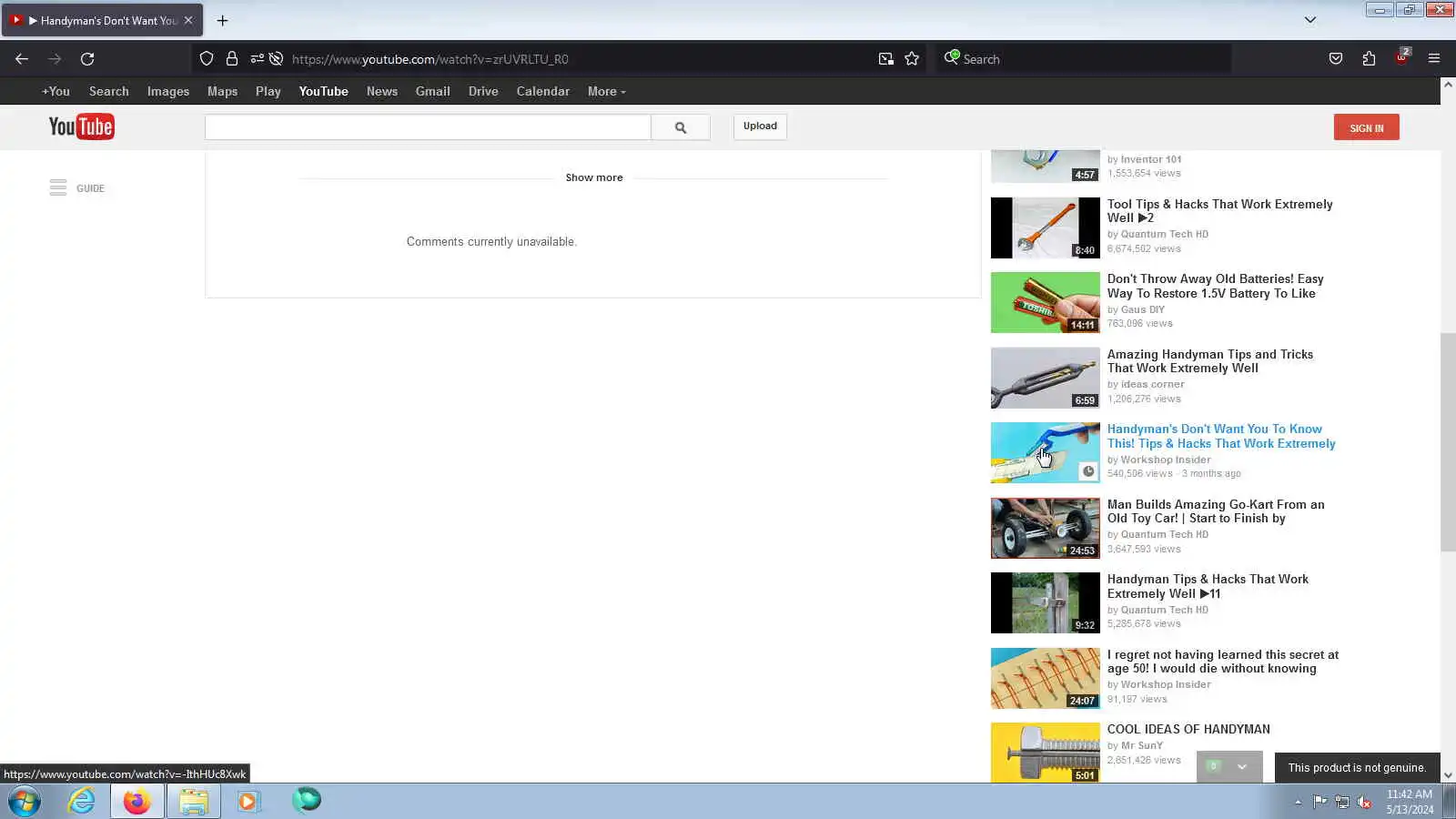Open 'Tool Tips & Hacks That Work Extremely Well' video title
The image size is (1456, 819).
[1219, 211]
